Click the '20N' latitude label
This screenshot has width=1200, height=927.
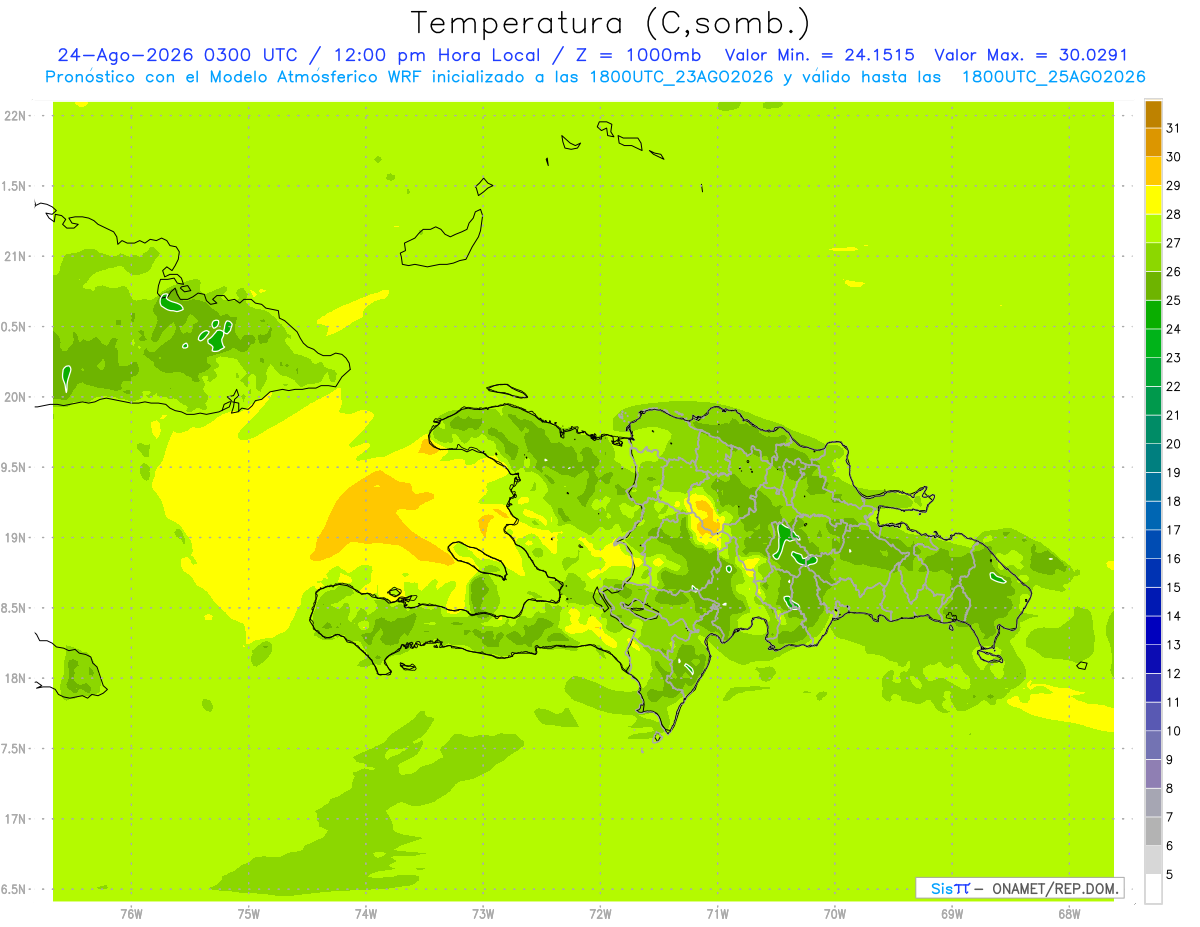(16, 397)
